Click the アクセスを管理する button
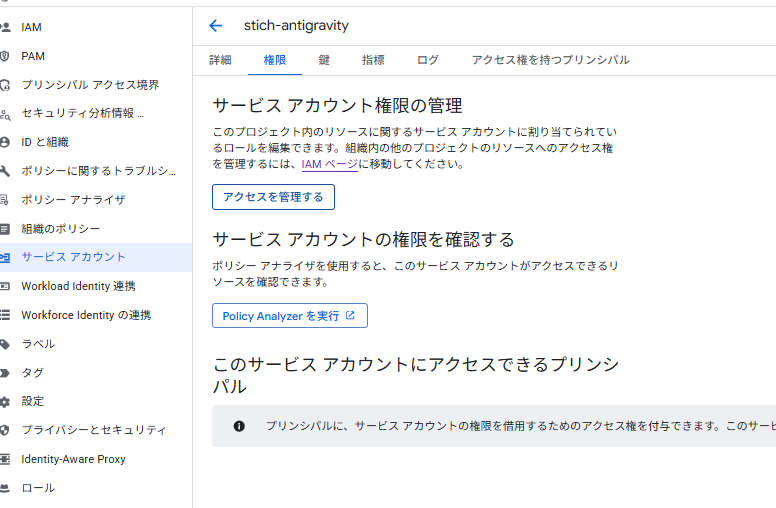776x508 pixels. click(273, 197)
